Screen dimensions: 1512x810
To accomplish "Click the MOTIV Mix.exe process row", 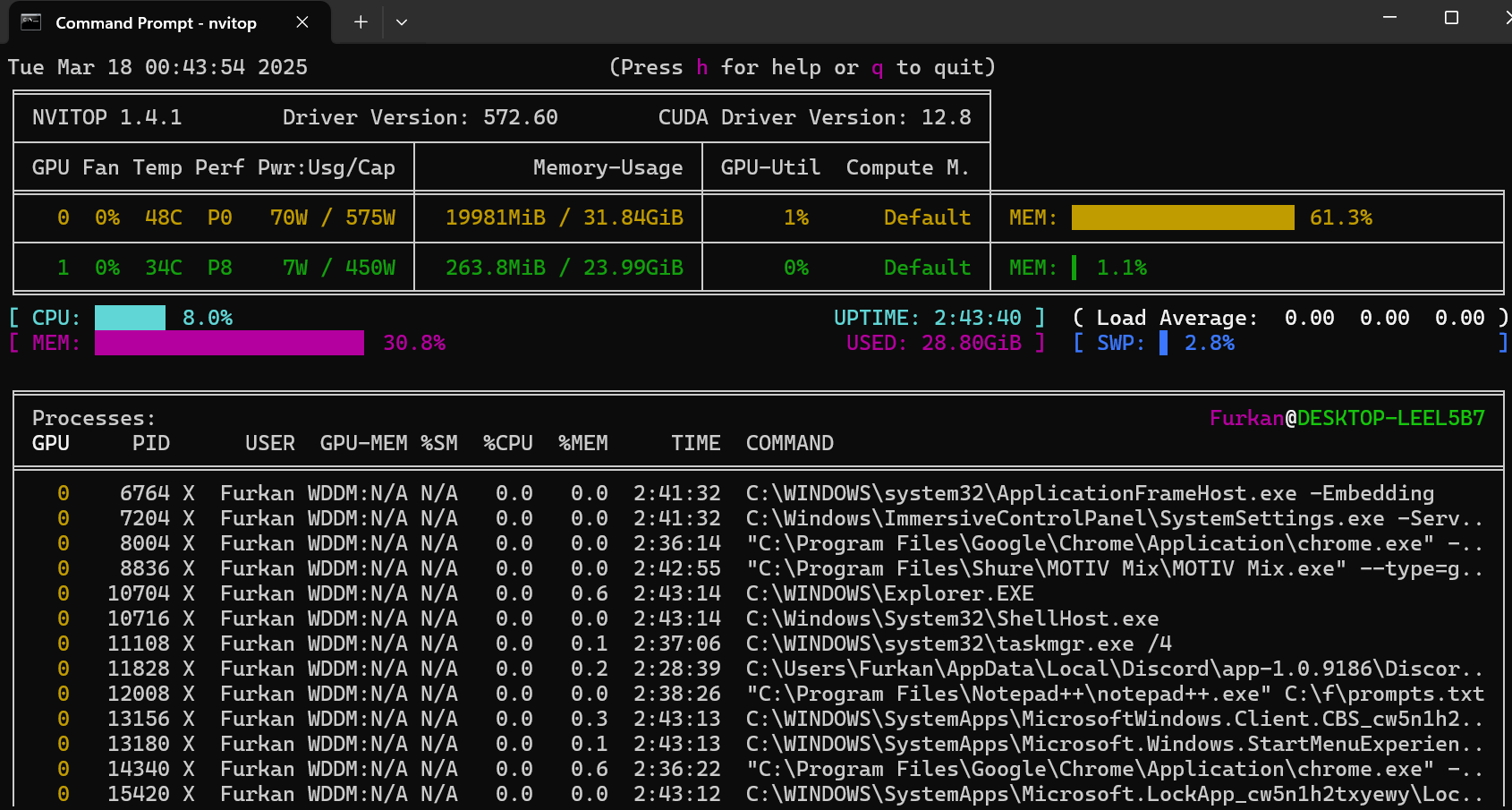I will click(x=1114, y=568).
